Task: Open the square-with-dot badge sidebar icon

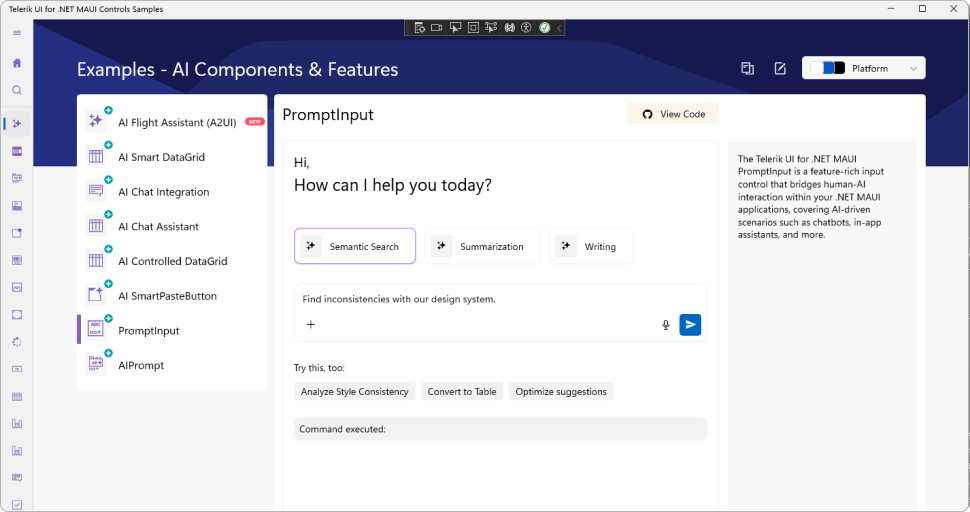Action: tap(17, 233)
